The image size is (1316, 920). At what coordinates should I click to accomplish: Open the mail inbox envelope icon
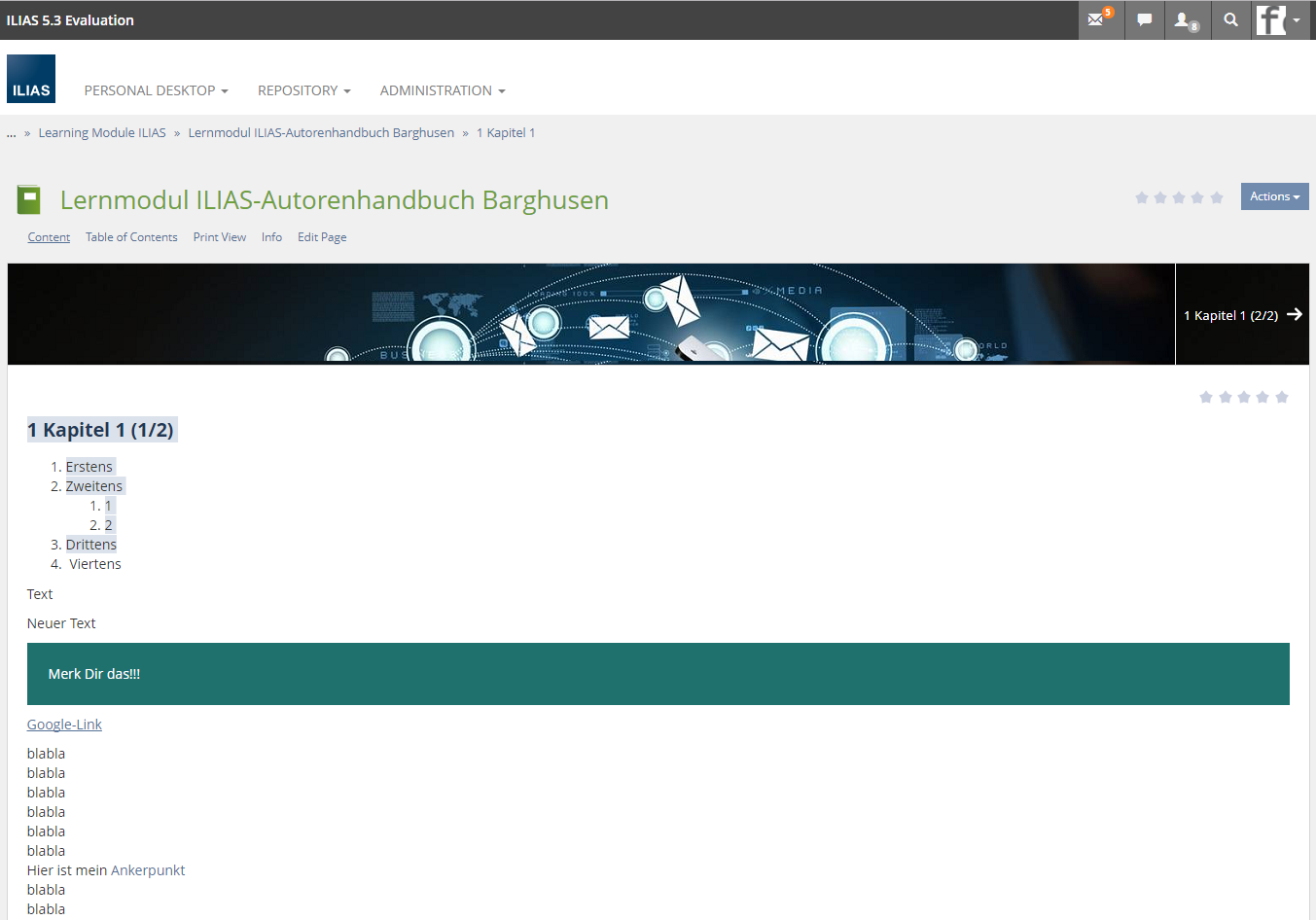click(x=1096, y=19)
